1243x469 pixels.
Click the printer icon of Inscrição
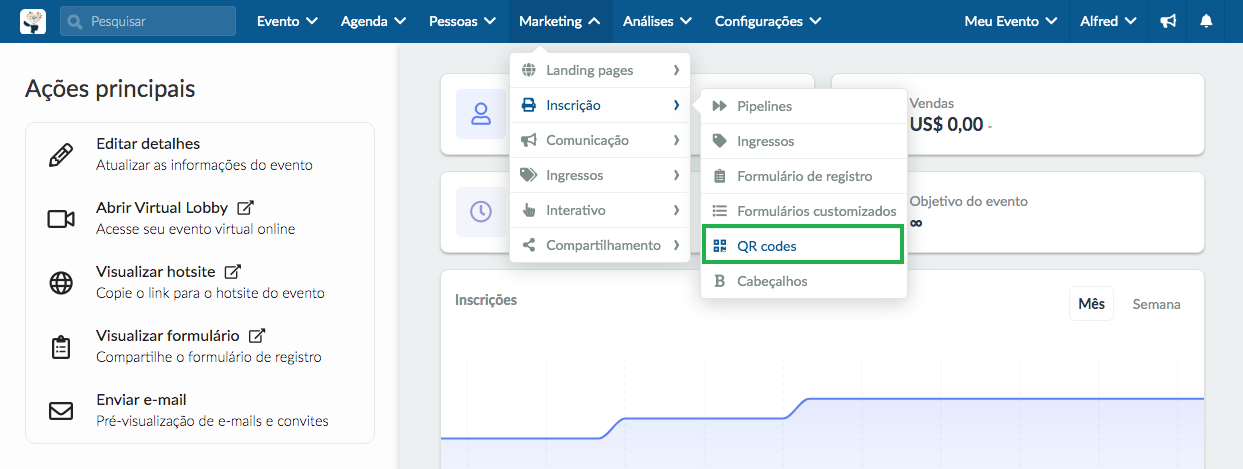pyautogui.click(x=528, y=105)
